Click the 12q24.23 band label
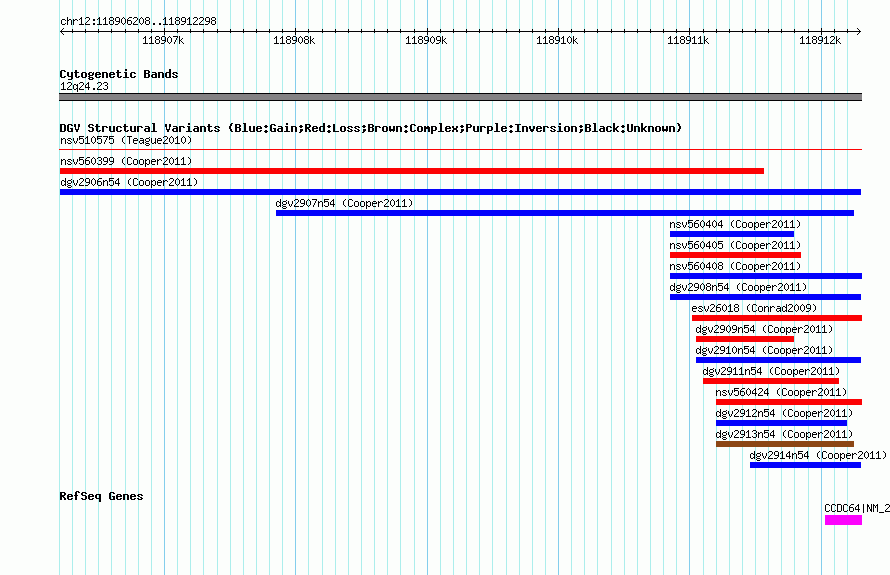The height and width of the screenshot is (575, 890). coord(84,86)
